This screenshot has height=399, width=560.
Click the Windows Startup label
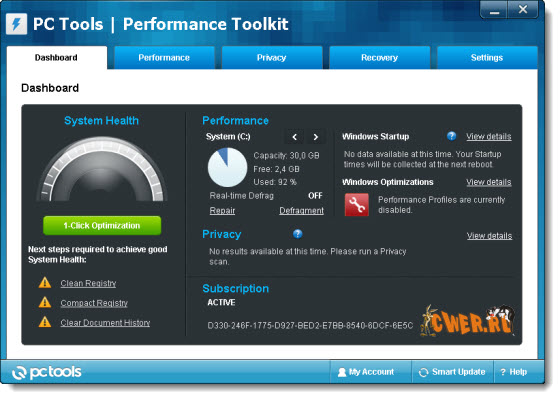coord(376,136)
